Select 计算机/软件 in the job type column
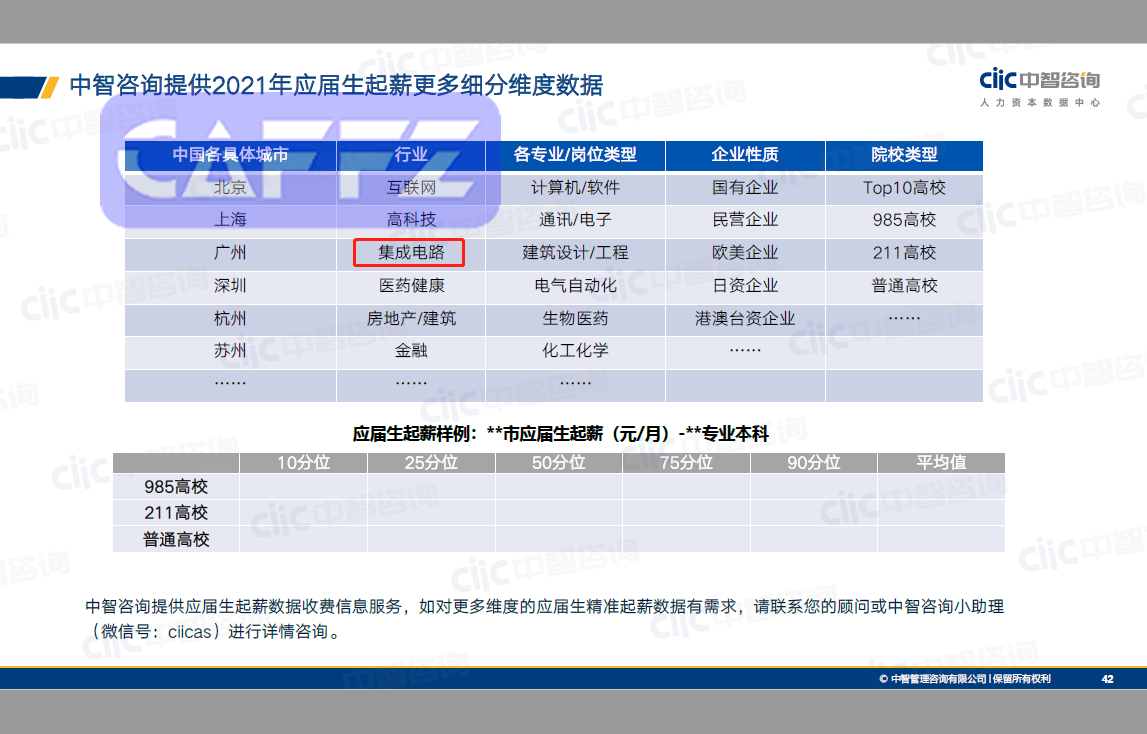 tap(575, 187)
